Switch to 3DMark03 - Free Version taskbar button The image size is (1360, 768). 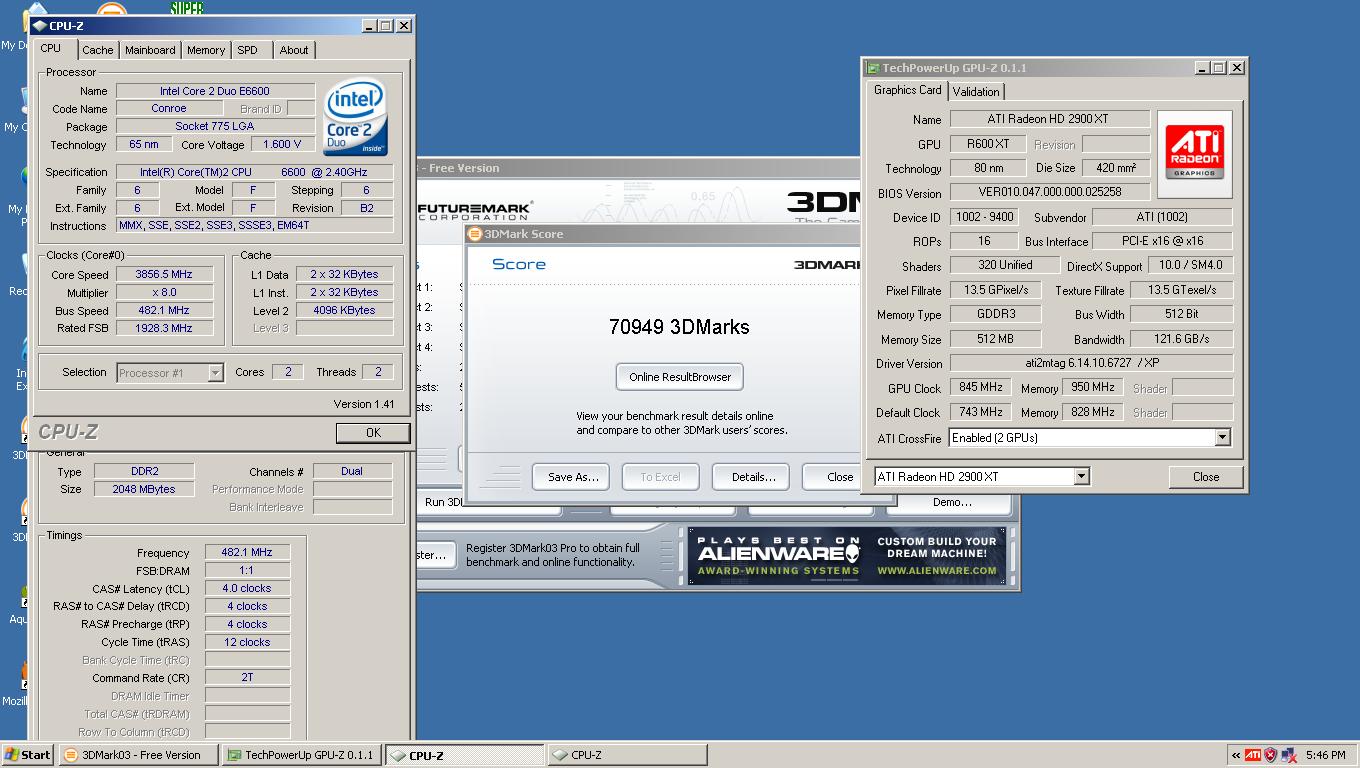click(x=139, y=755)
